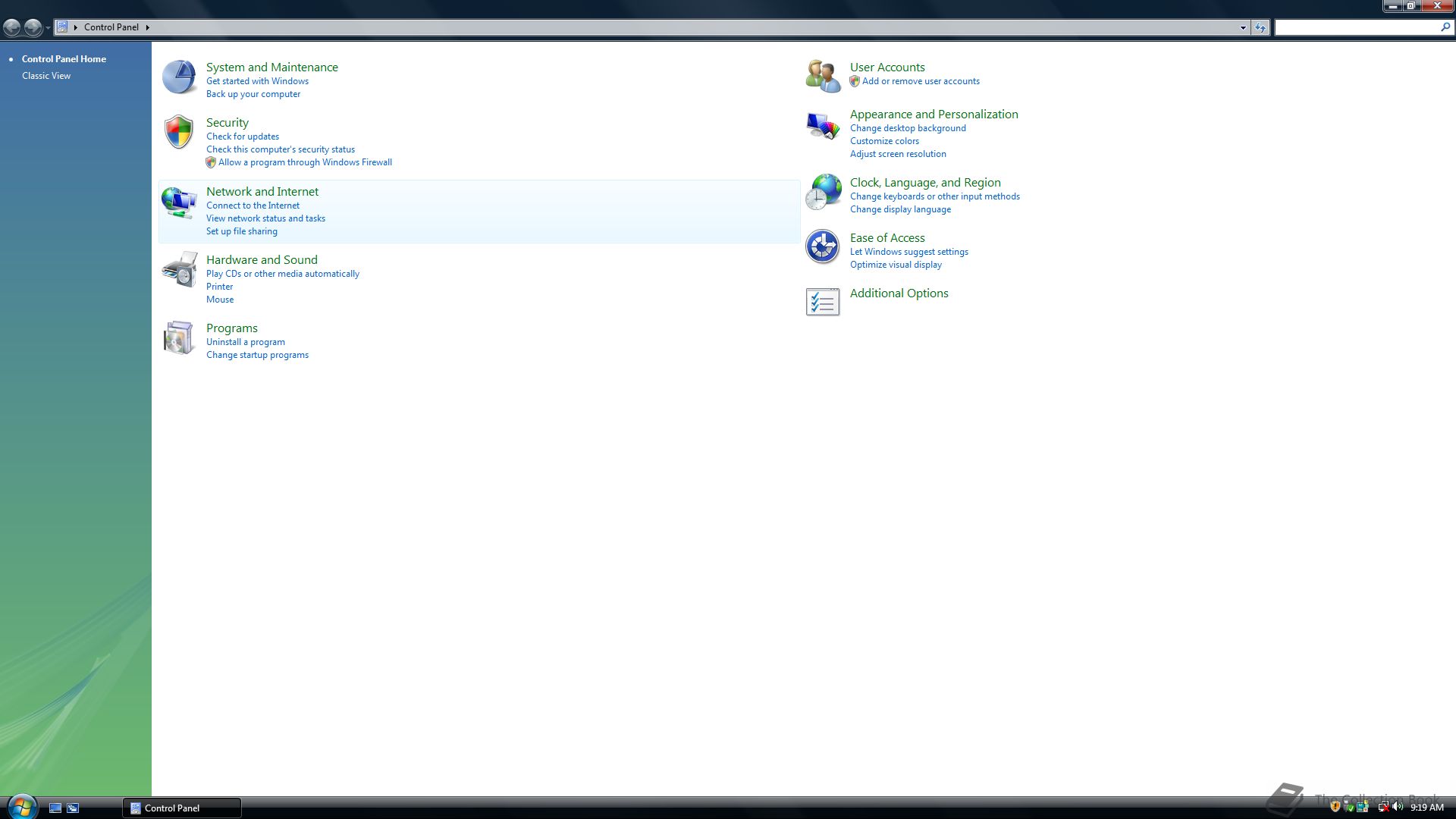Open the Windows Start orb
Image resolution: width=1456 pixels, height=819 pixels.
point(22,807)
